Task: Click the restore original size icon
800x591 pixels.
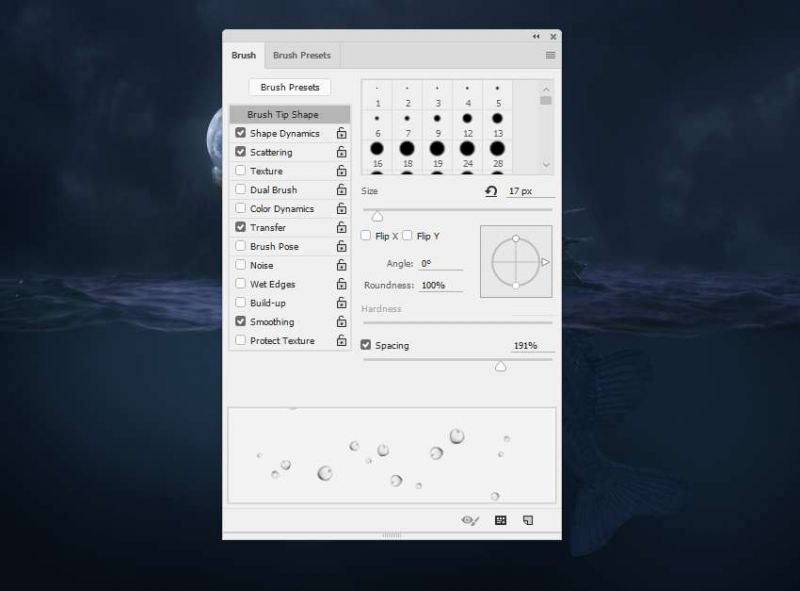Action: pyautogui.click(x=491, y=190)
